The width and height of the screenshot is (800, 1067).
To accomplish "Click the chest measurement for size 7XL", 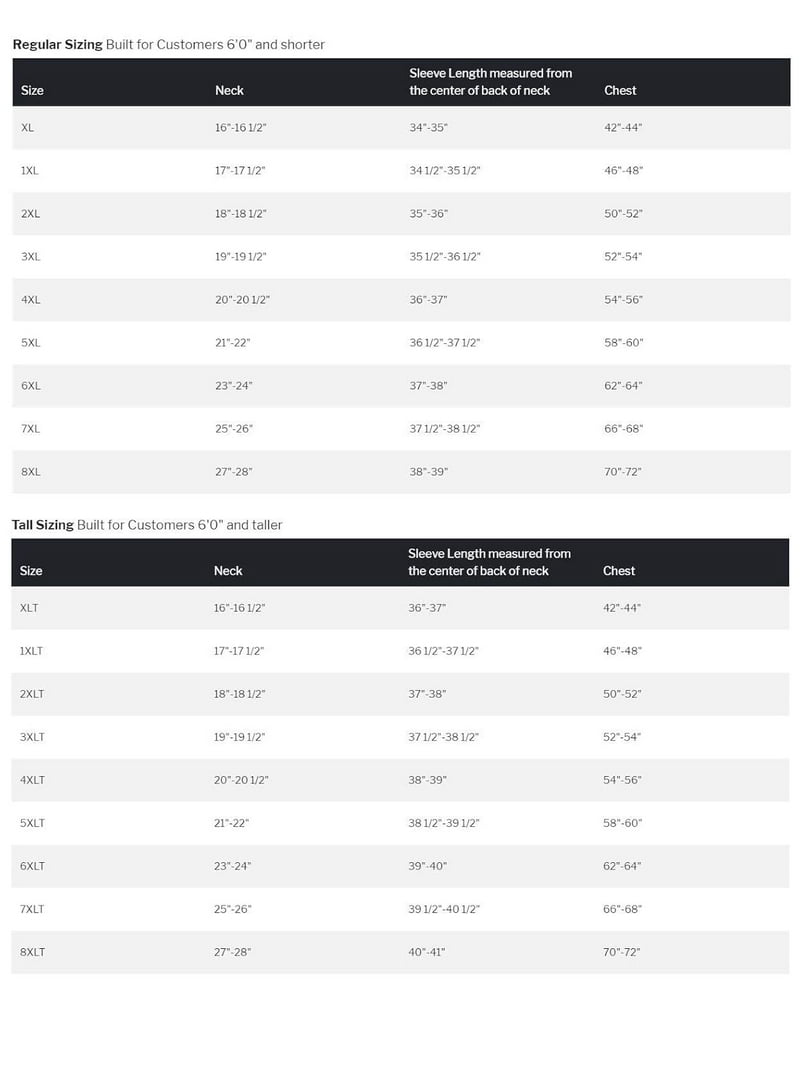I will tap(623, 429).
